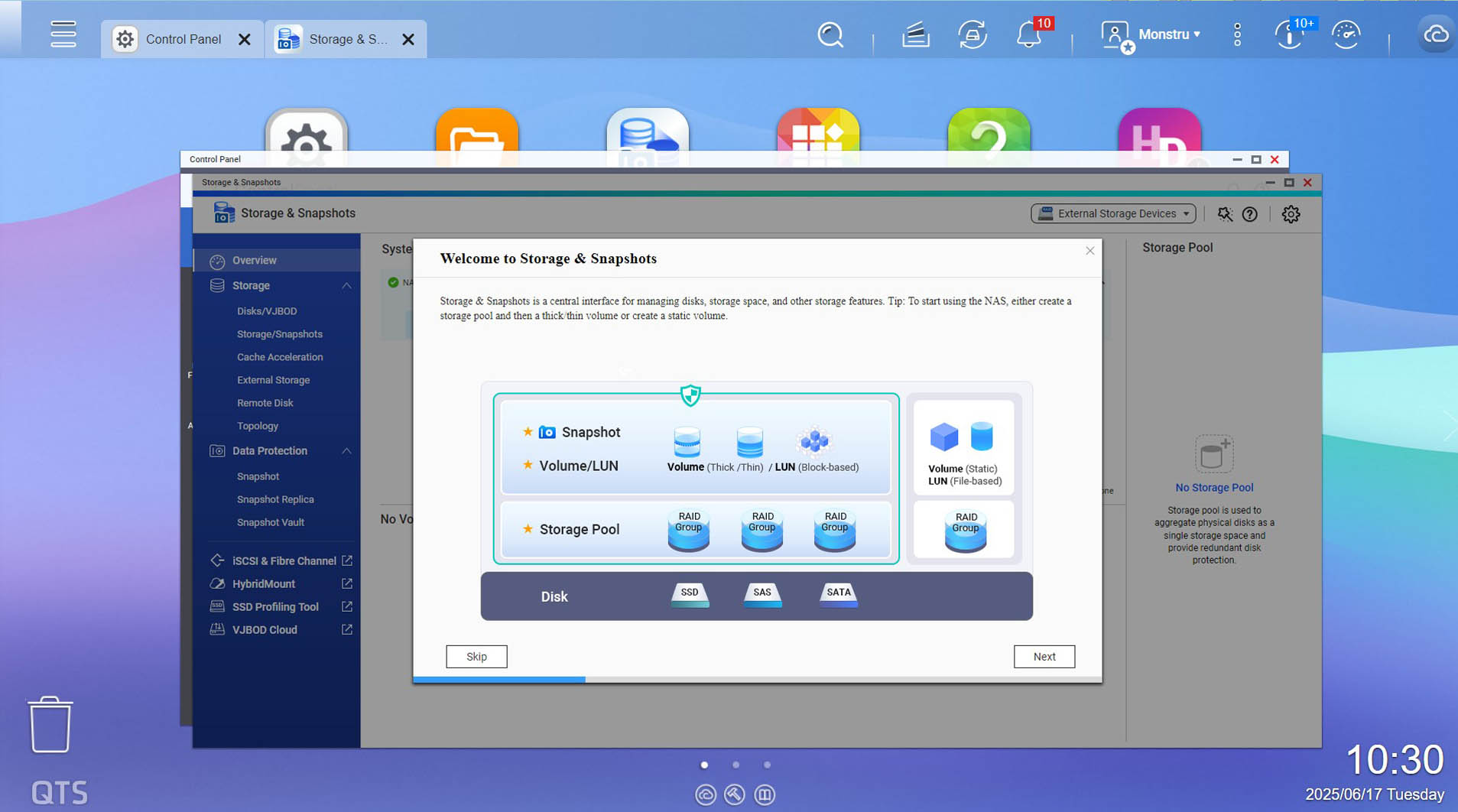Collapse the Data Protection section chevron
1458x812 pixels.
346,451
